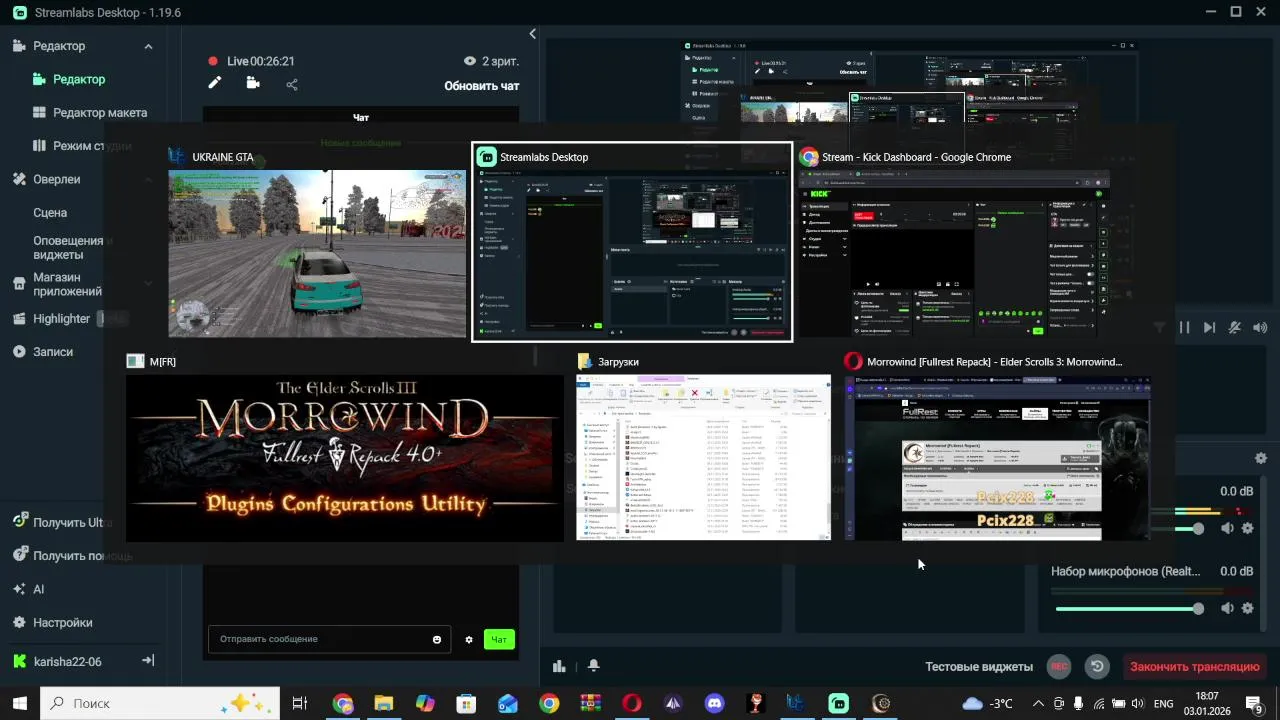Open the mixer settings gear icon
This screenshot has width=1280, height=720.
[x=1261, y=458]
